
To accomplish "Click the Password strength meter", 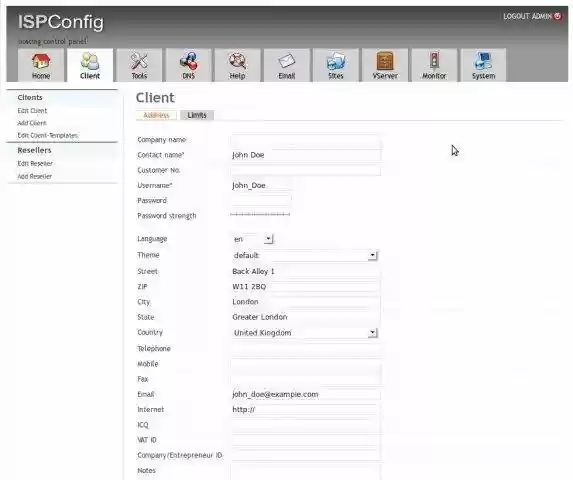I will (x=260, y=214).
